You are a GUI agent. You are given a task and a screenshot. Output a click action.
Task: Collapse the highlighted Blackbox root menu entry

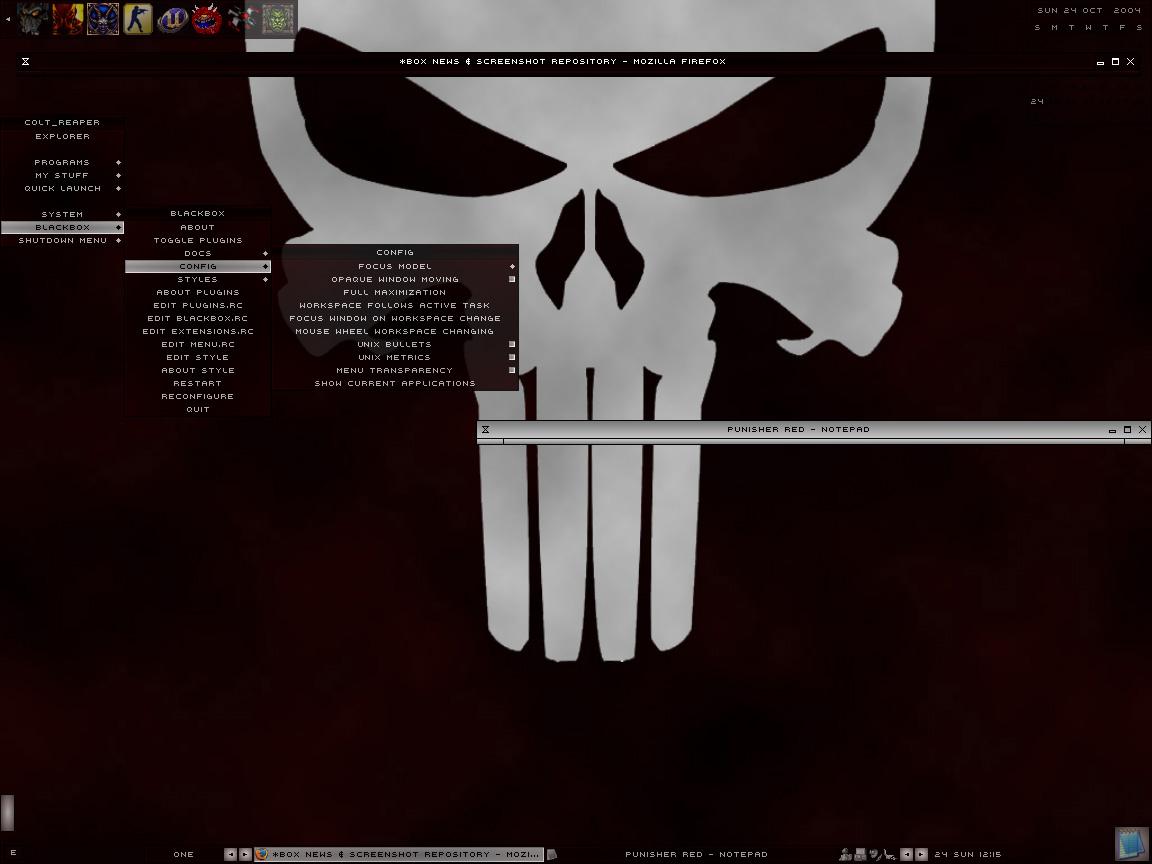tap(62, 228)
